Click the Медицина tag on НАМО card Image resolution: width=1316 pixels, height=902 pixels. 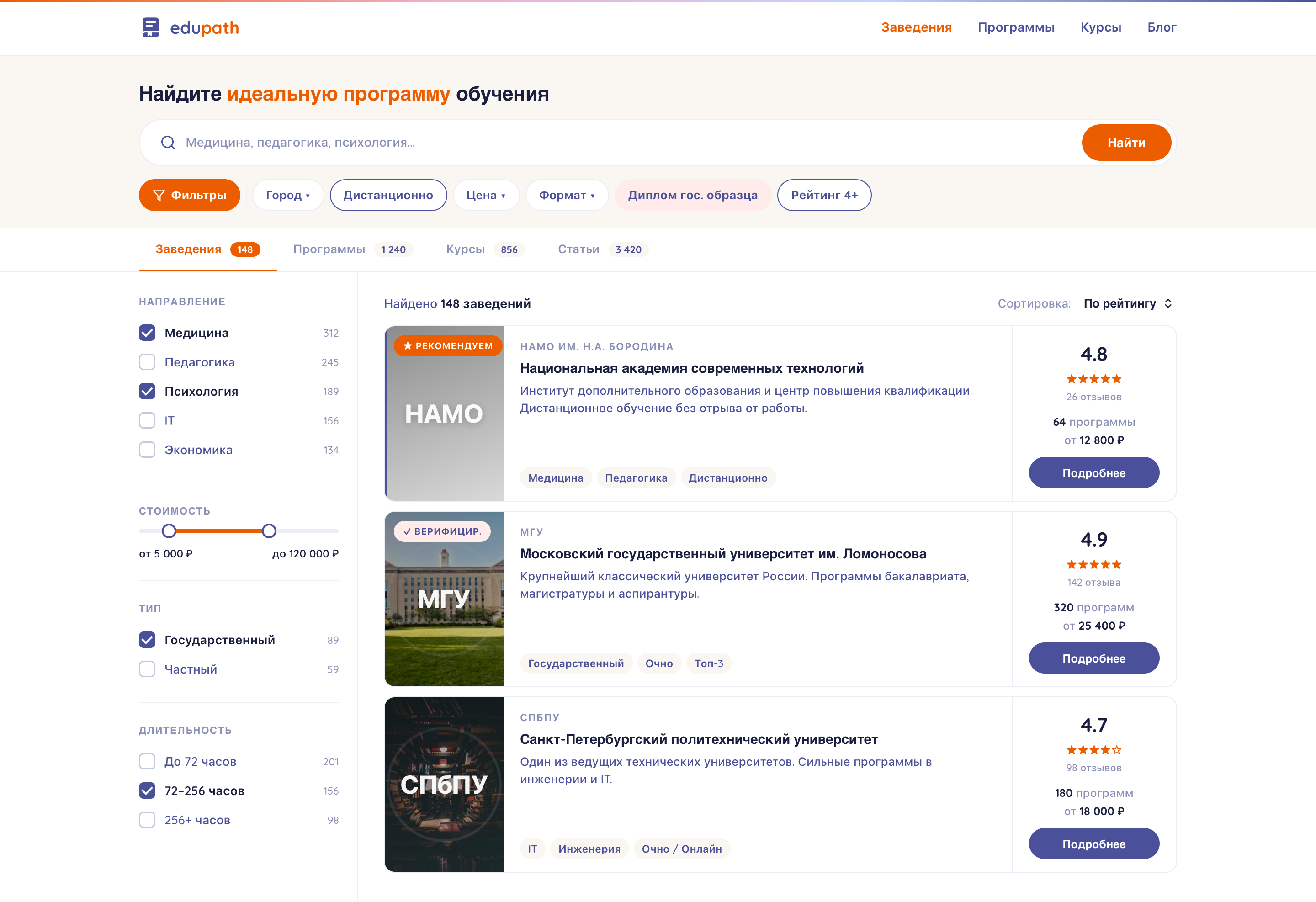tap(556, 478)
